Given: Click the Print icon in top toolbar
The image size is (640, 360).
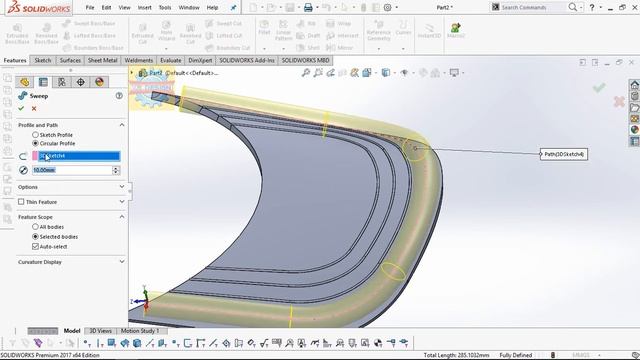Looking at the screenshot, I should (308, 7).
